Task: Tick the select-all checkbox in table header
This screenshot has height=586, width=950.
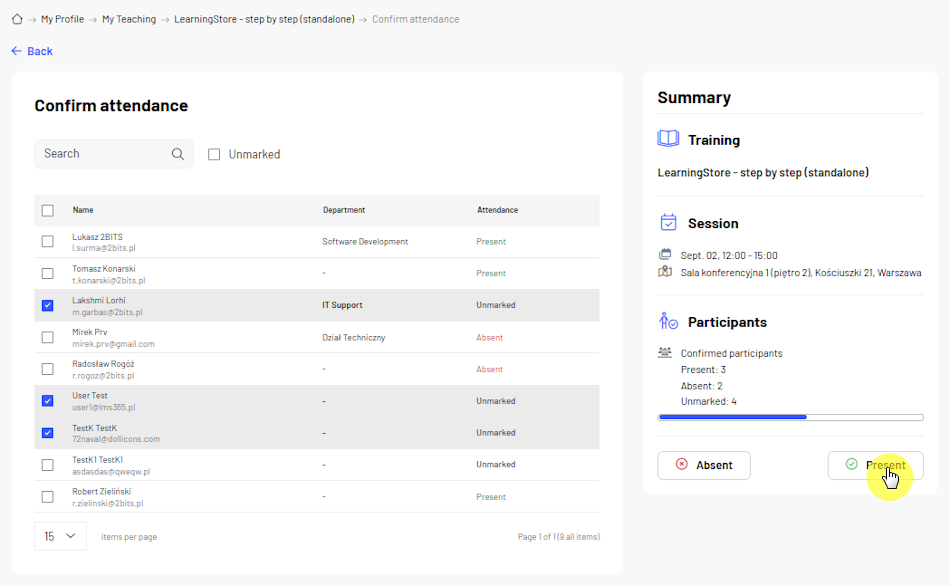Action: pyautogui.click(x=47, y=210)
